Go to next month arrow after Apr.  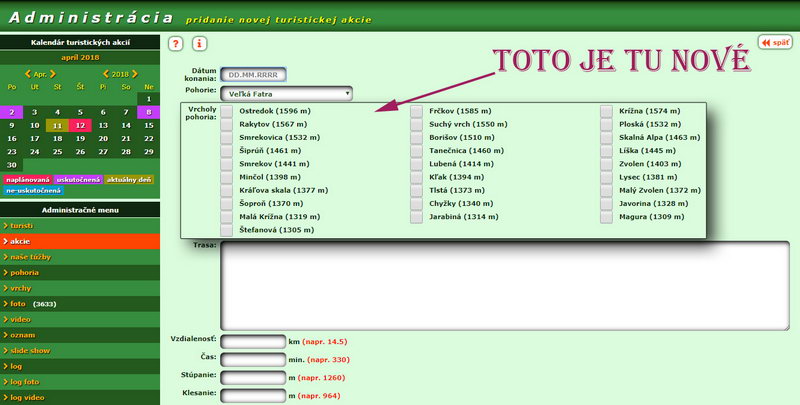pyautogui.click(x=53, y=74)
